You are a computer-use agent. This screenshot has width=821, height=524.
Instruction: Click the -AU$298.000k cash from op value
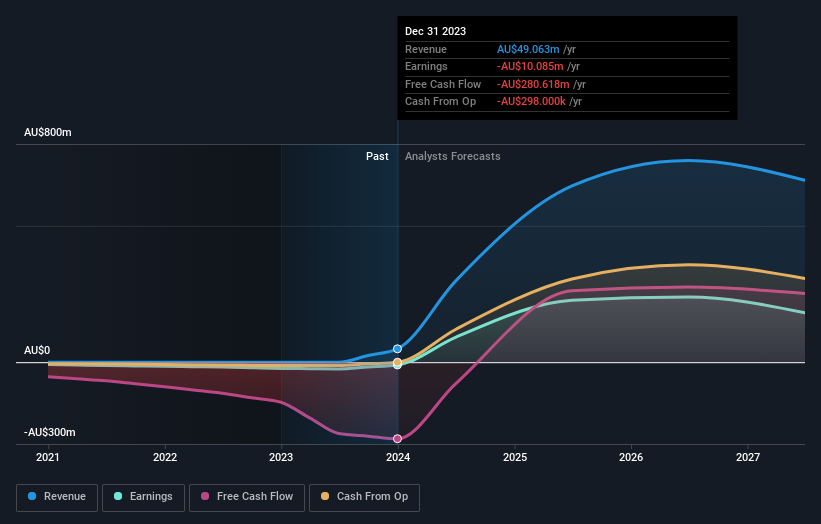tap(531, 102)
